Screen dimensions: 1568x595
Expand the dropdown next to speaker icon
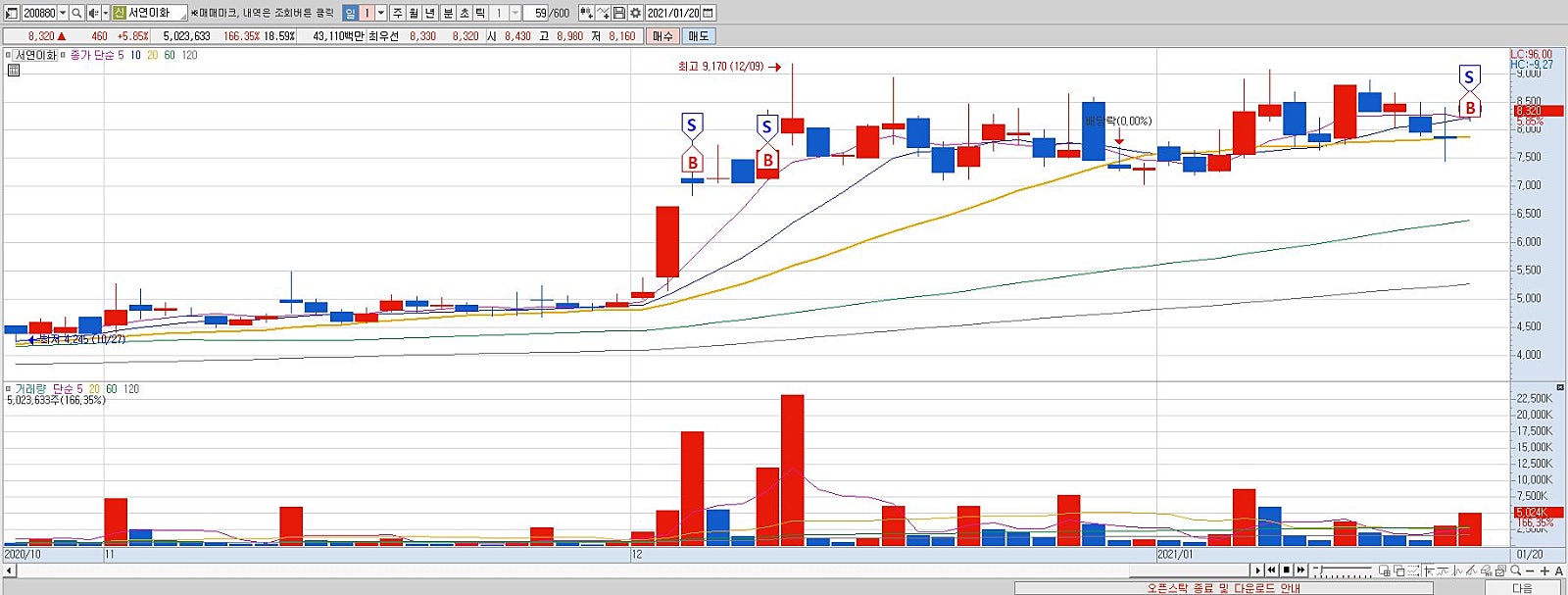pyautogui.click(x=105, y=13)
